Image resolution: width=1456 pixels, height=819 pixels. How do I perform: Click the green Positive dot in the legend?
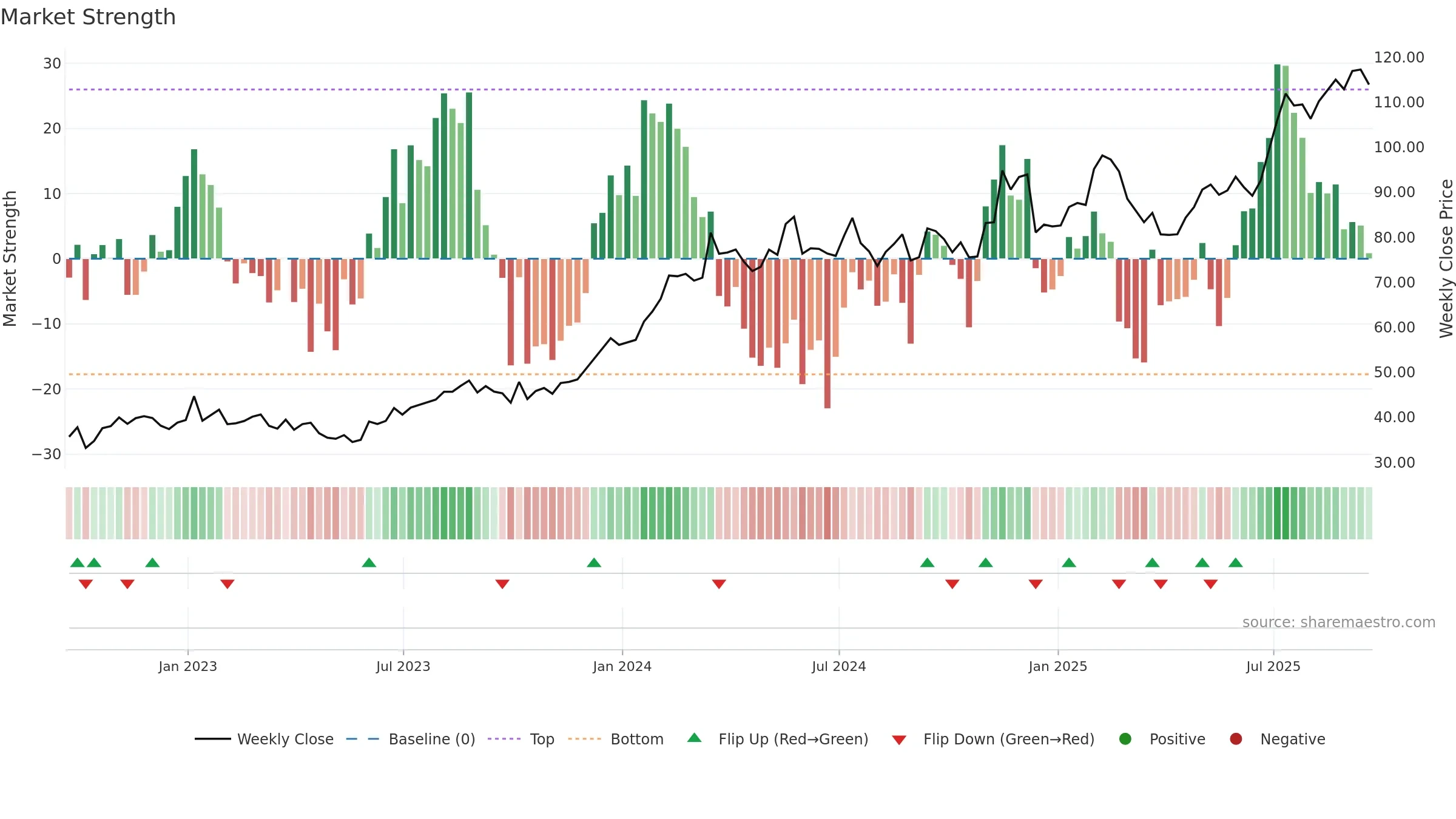coord(1125,739)
